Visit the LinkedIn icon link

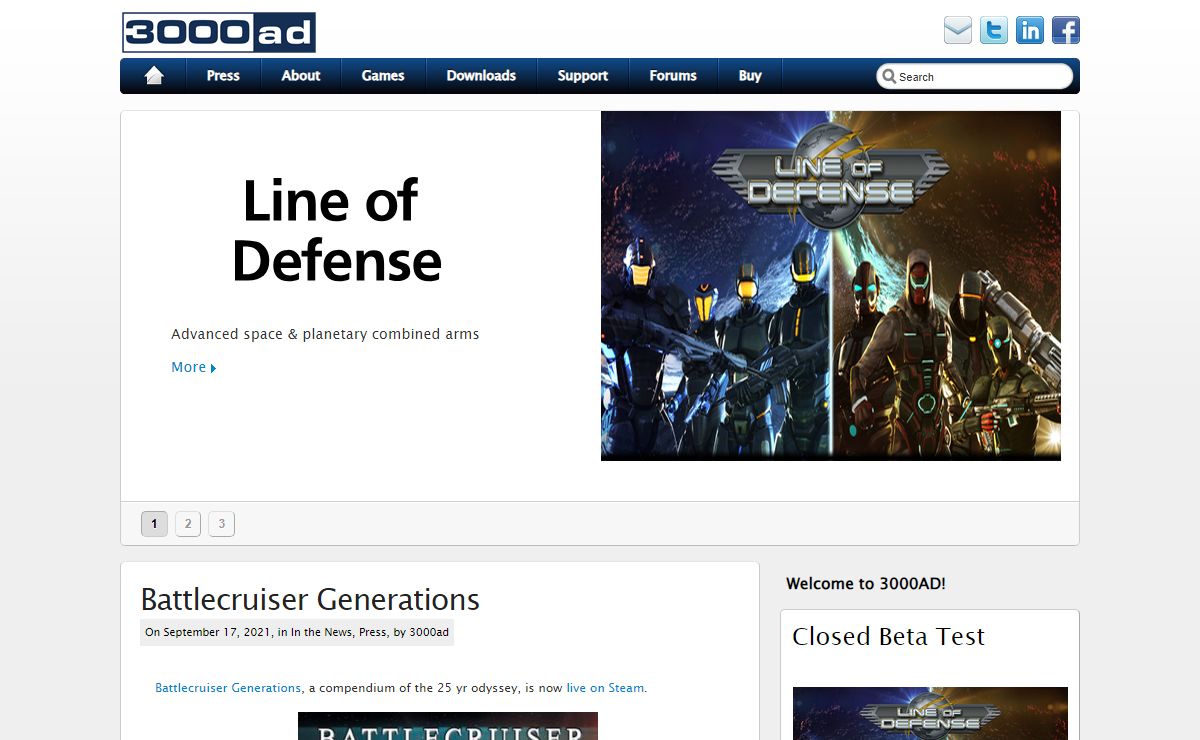click(1030, 31)
